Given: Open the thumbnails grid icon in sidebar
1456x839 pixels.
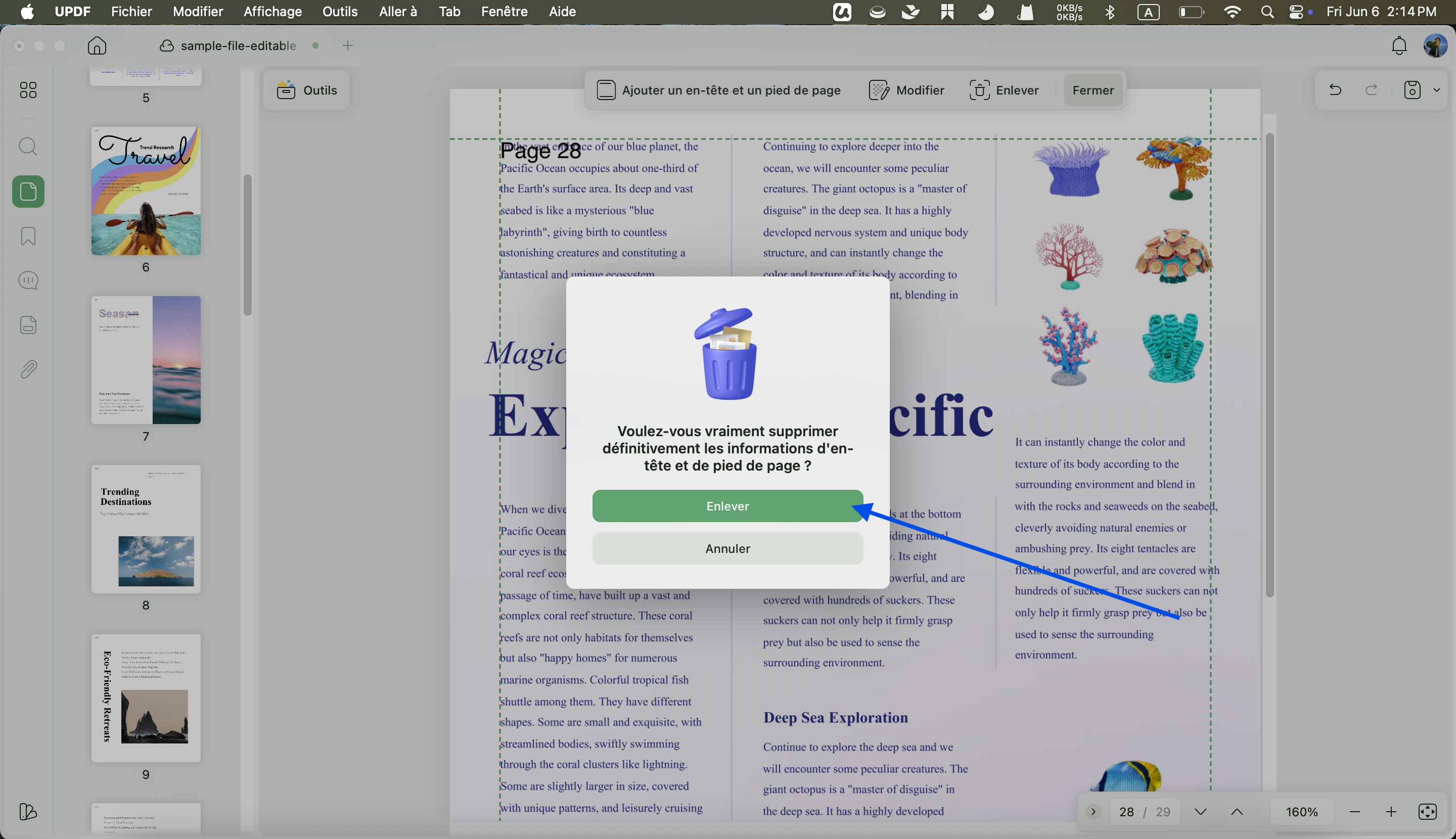Looking at the screenshot, I should 28,90.
